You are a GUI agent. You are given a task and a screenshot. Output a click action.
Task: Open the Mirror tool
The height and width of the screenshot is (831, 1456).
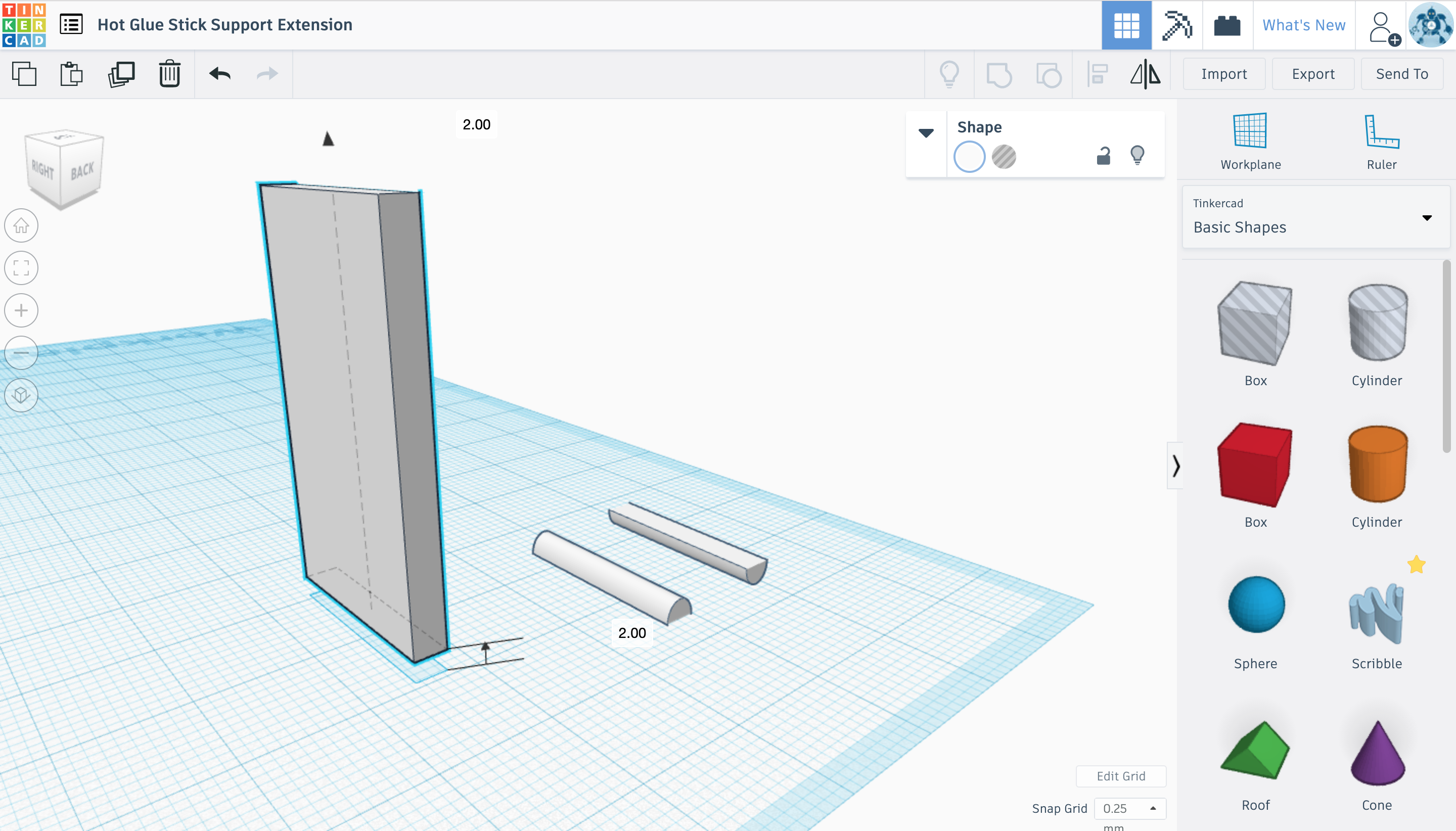point(1145,74)
